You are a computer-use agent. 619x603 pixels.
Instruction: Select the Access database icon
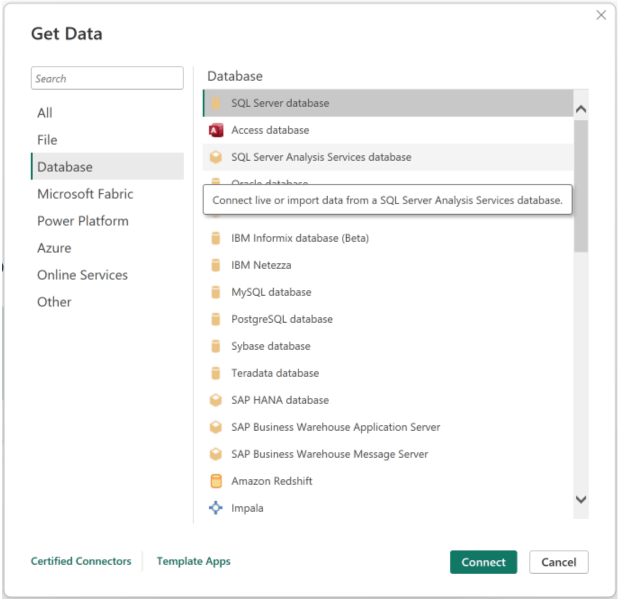click(215, 130)
